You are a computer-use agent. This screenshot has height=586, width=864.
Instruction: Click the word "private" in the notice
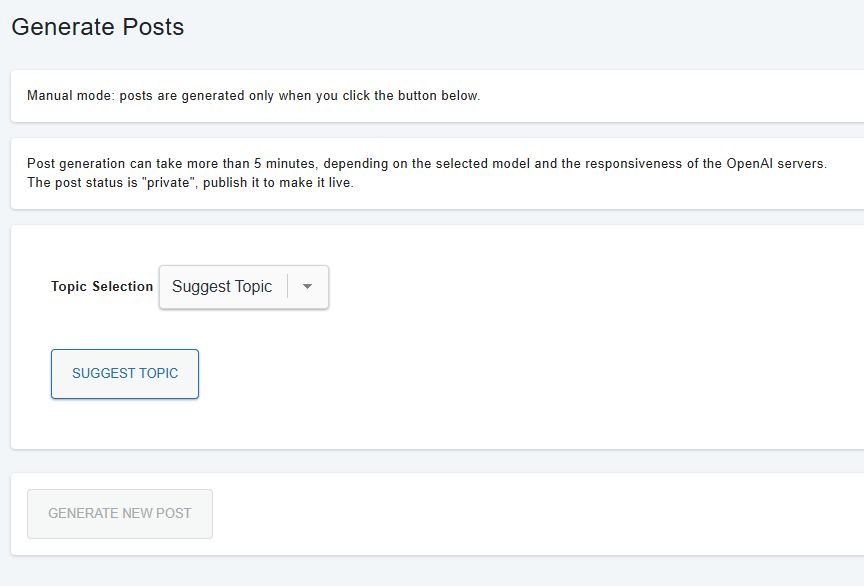click(x=169, y=183)
